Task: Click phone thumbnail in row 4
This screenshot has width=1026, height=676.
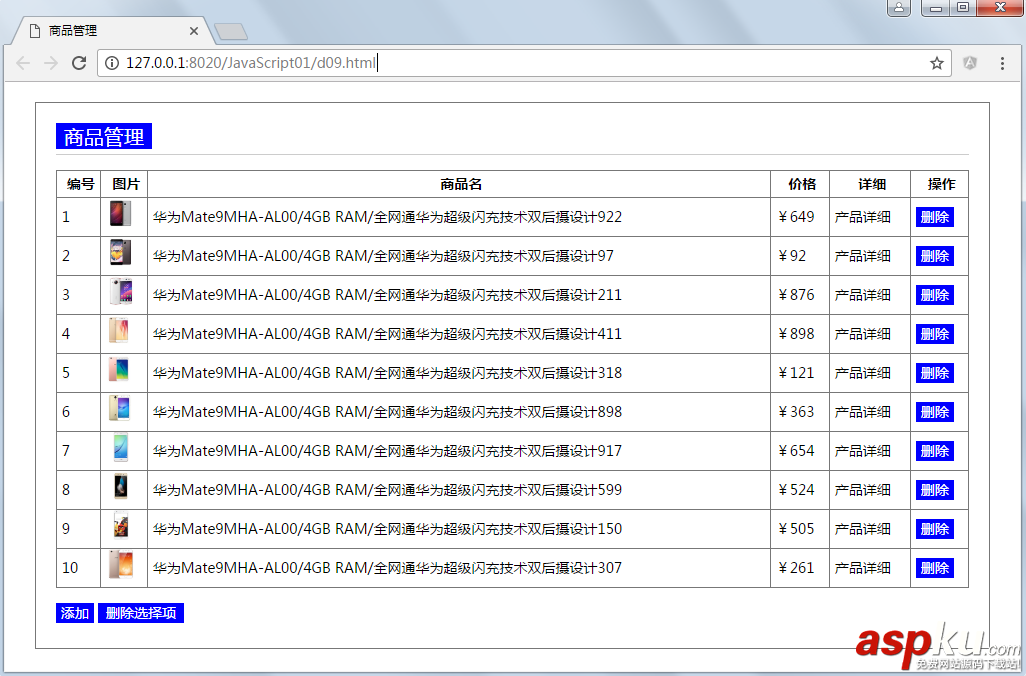Action: tap(119, 330)
